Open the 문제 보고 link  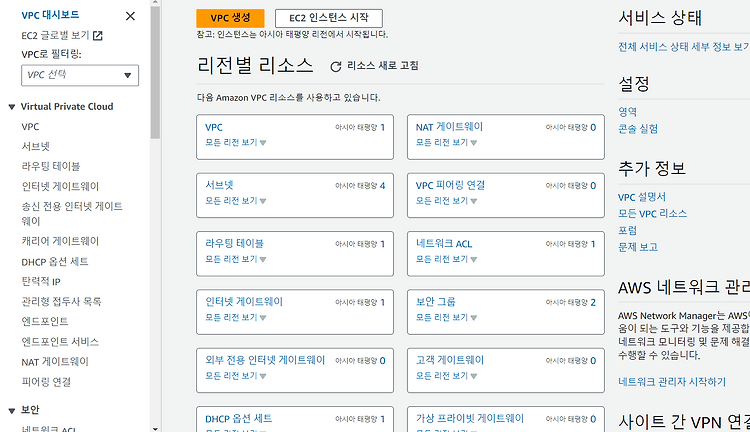[x=638, y=247]
